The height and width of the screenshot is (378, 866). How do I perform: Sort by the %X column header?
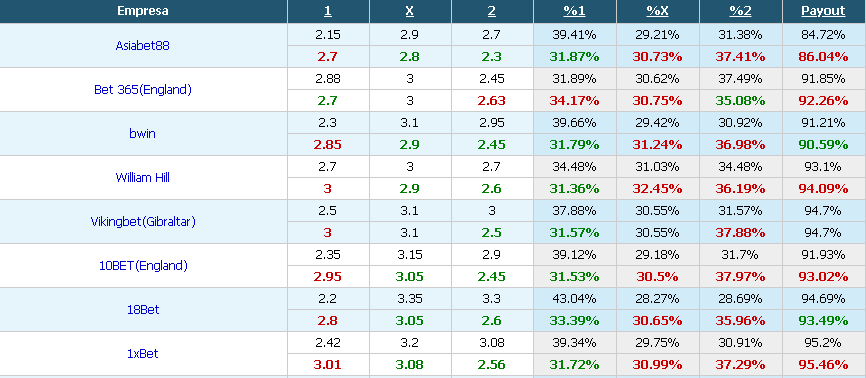(657, 11)
